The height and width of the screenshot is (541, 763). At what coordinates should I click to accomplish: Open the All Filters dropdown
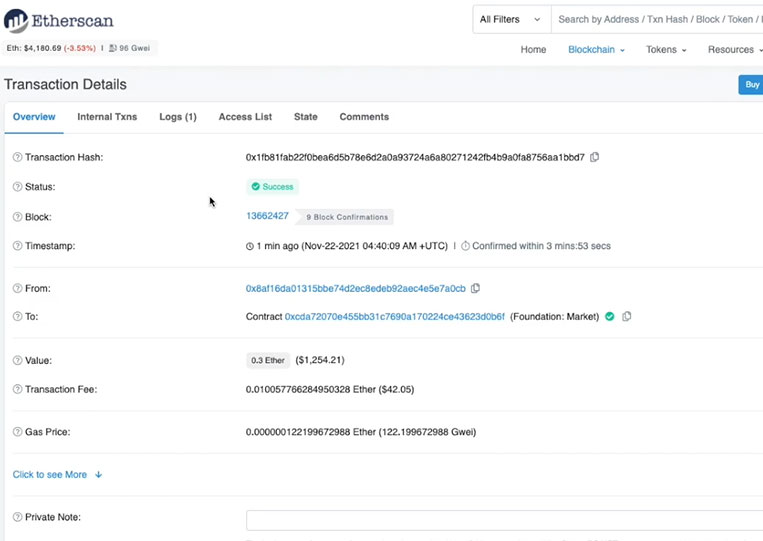[511, 19]
